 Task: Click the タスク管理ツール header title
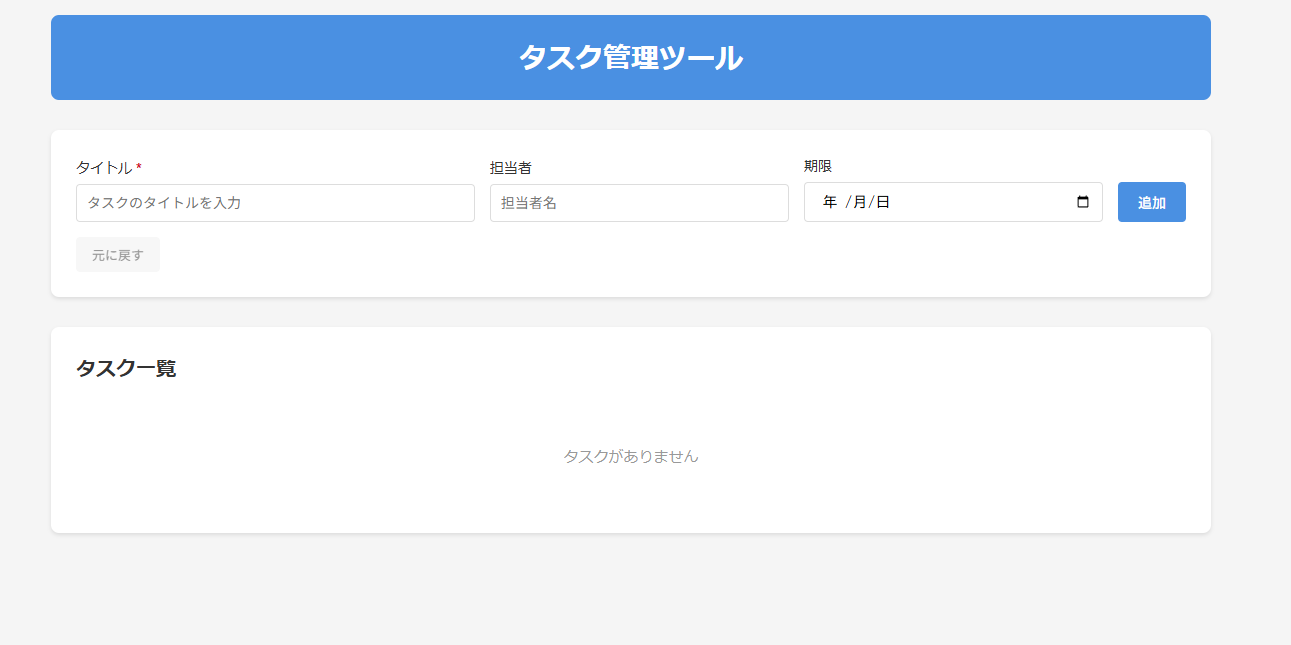(630, 58)
